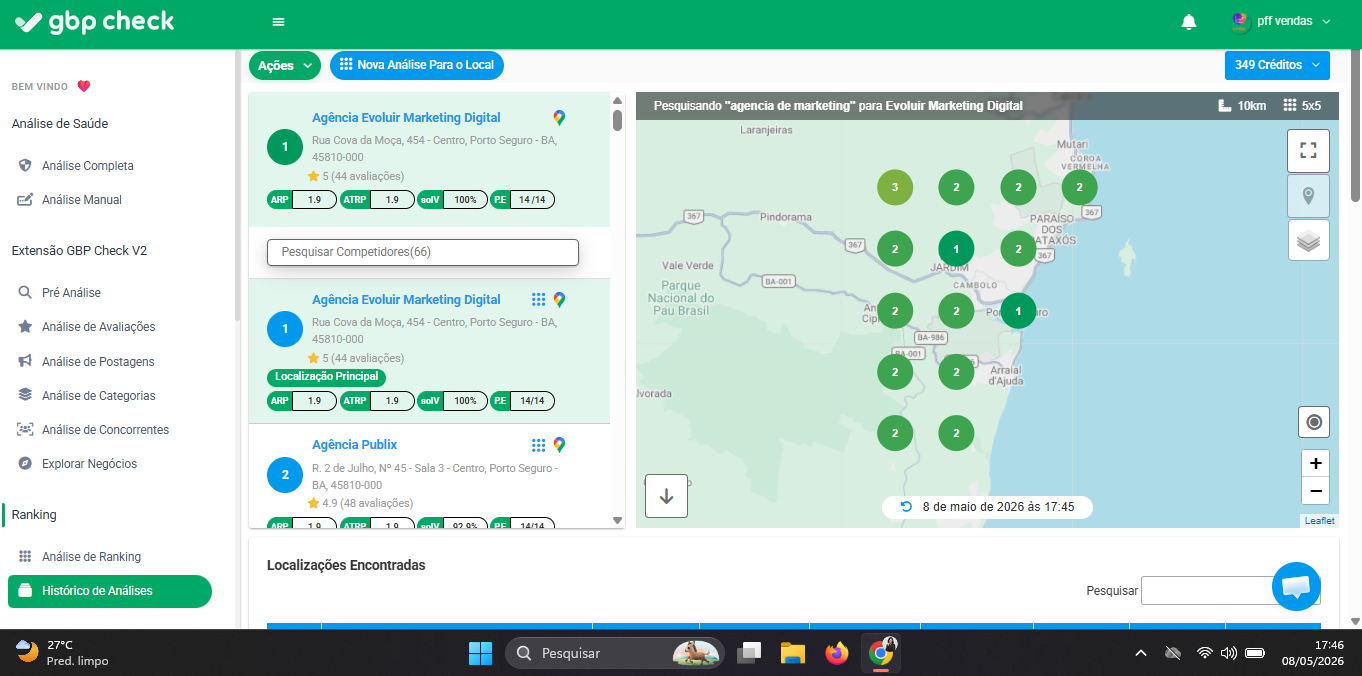Start Nova Análise Para o Local
Image resolution: width=1362 pixels, height=676 pixels.
(x=417, y=65)
